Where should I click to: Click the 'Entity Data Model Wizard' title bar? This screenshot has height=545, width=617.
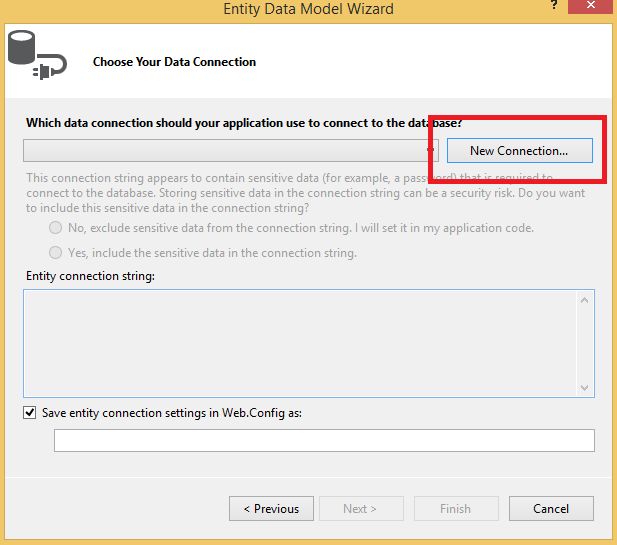(x=308, y=9)
